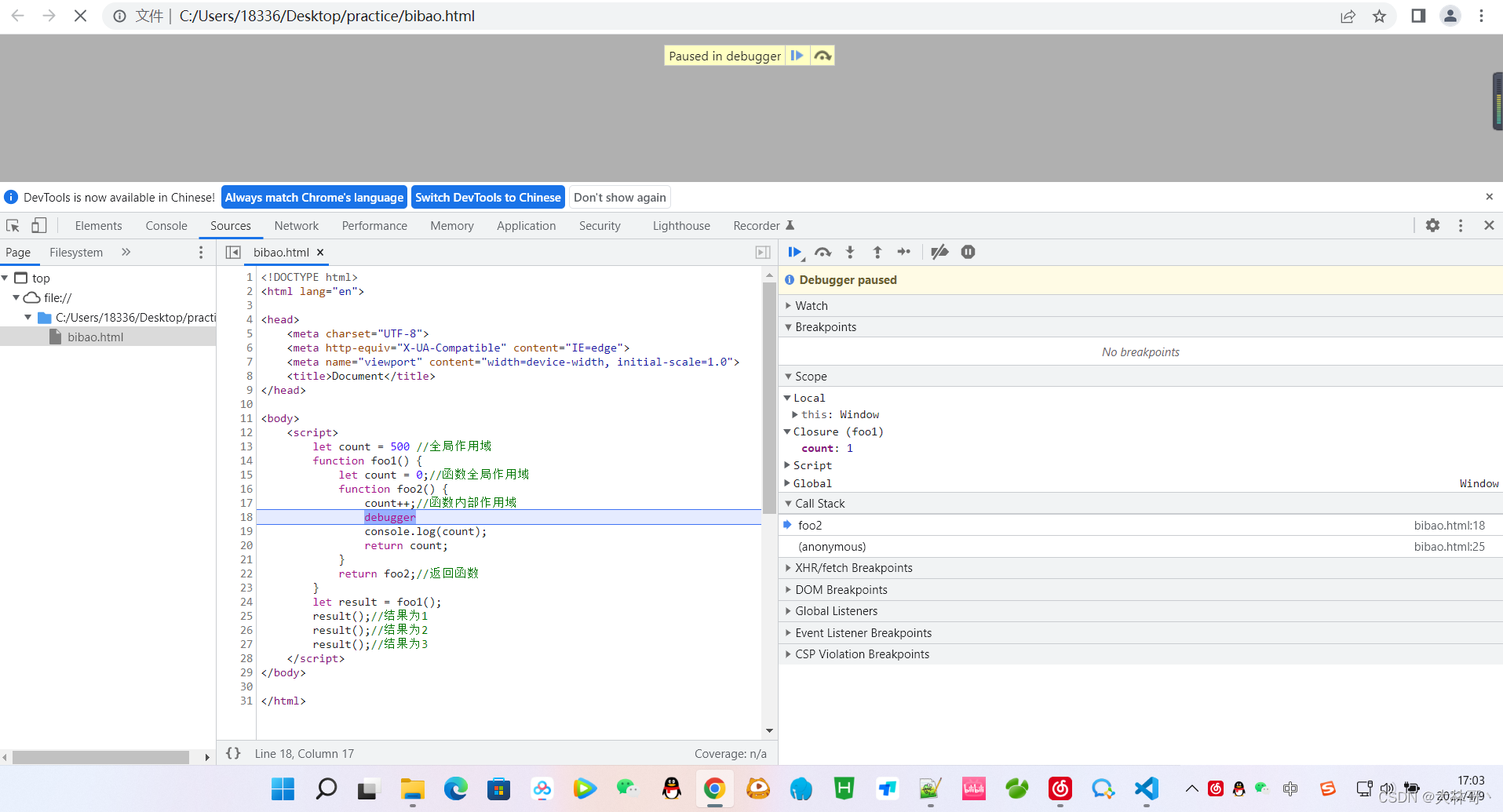The image size is (1503, 812).
Task: Switch to the Elements tab
Action: click(x=98, y=226)
